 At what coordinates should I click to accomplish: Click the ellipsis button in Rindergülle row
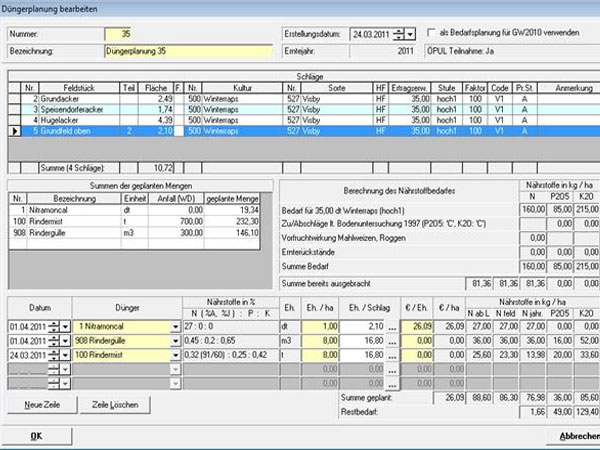(392, 341)
